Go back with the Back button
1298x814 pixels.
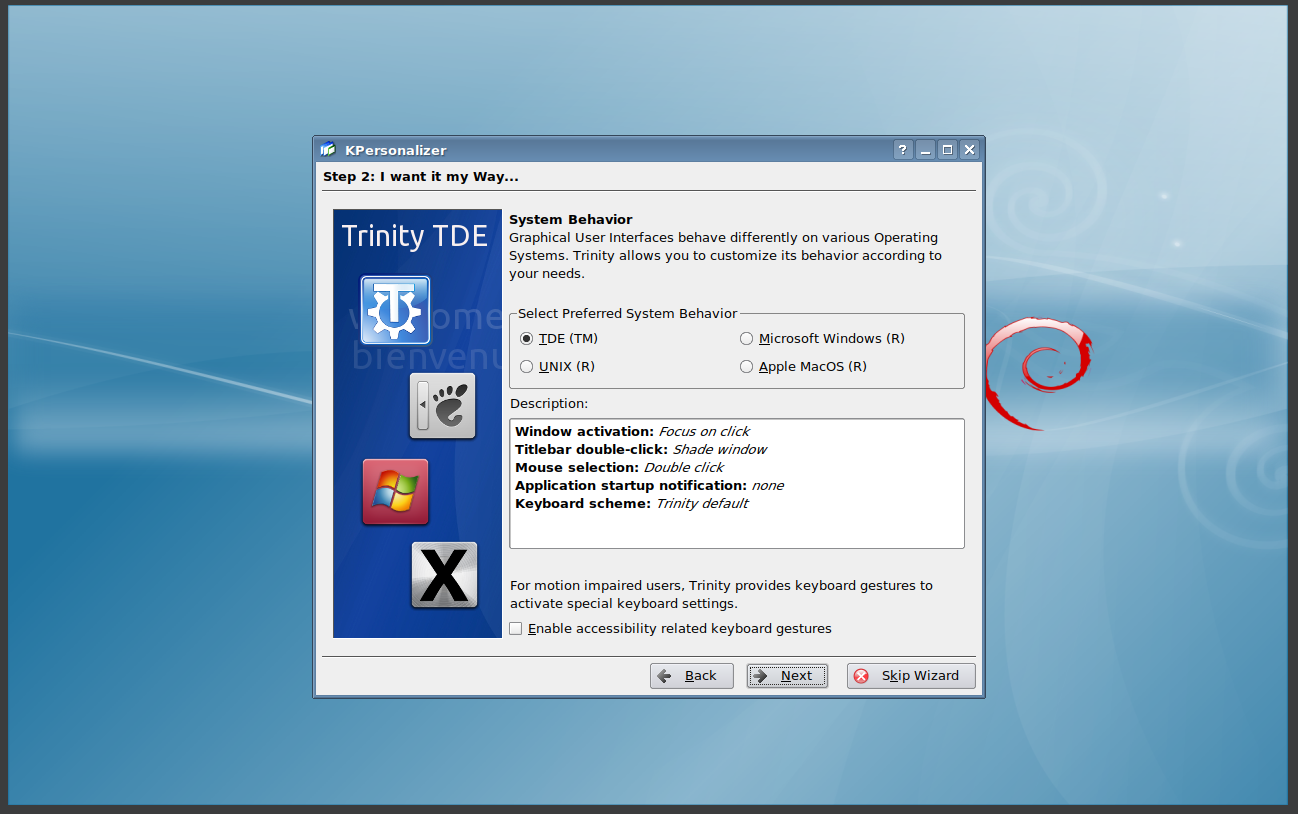tap(691, 676)
